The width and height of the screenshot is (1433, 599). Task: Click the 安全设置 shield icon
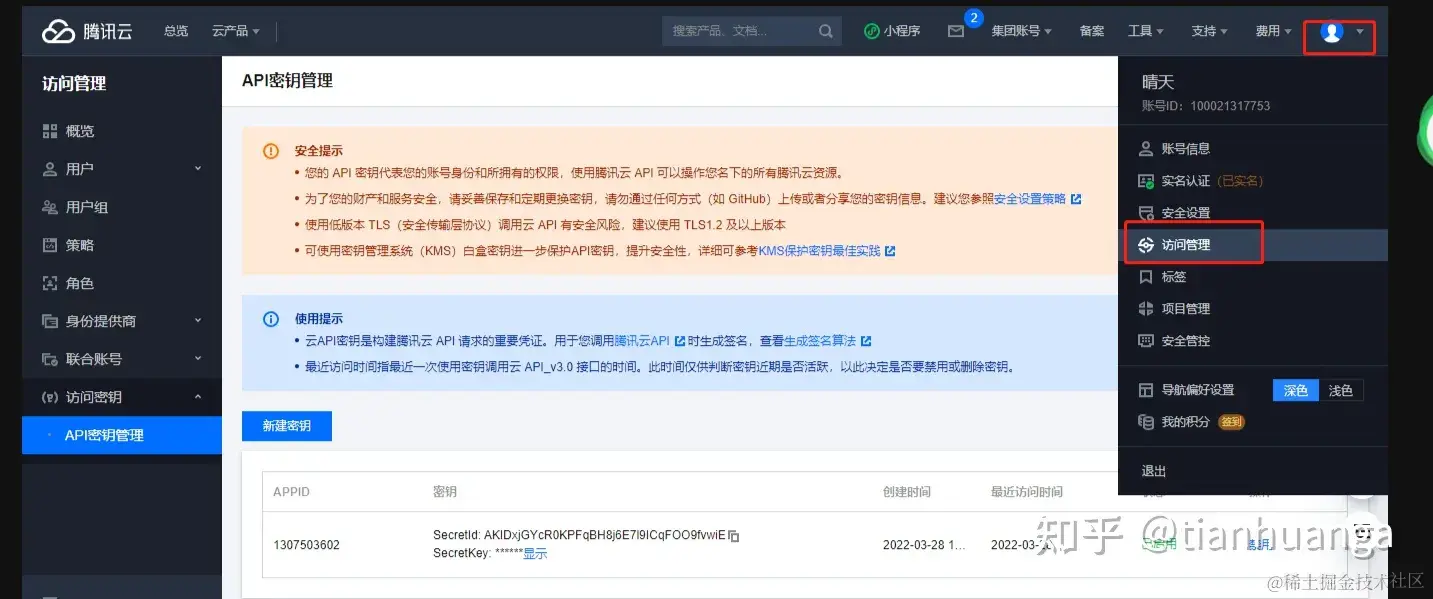point(1146,213)
